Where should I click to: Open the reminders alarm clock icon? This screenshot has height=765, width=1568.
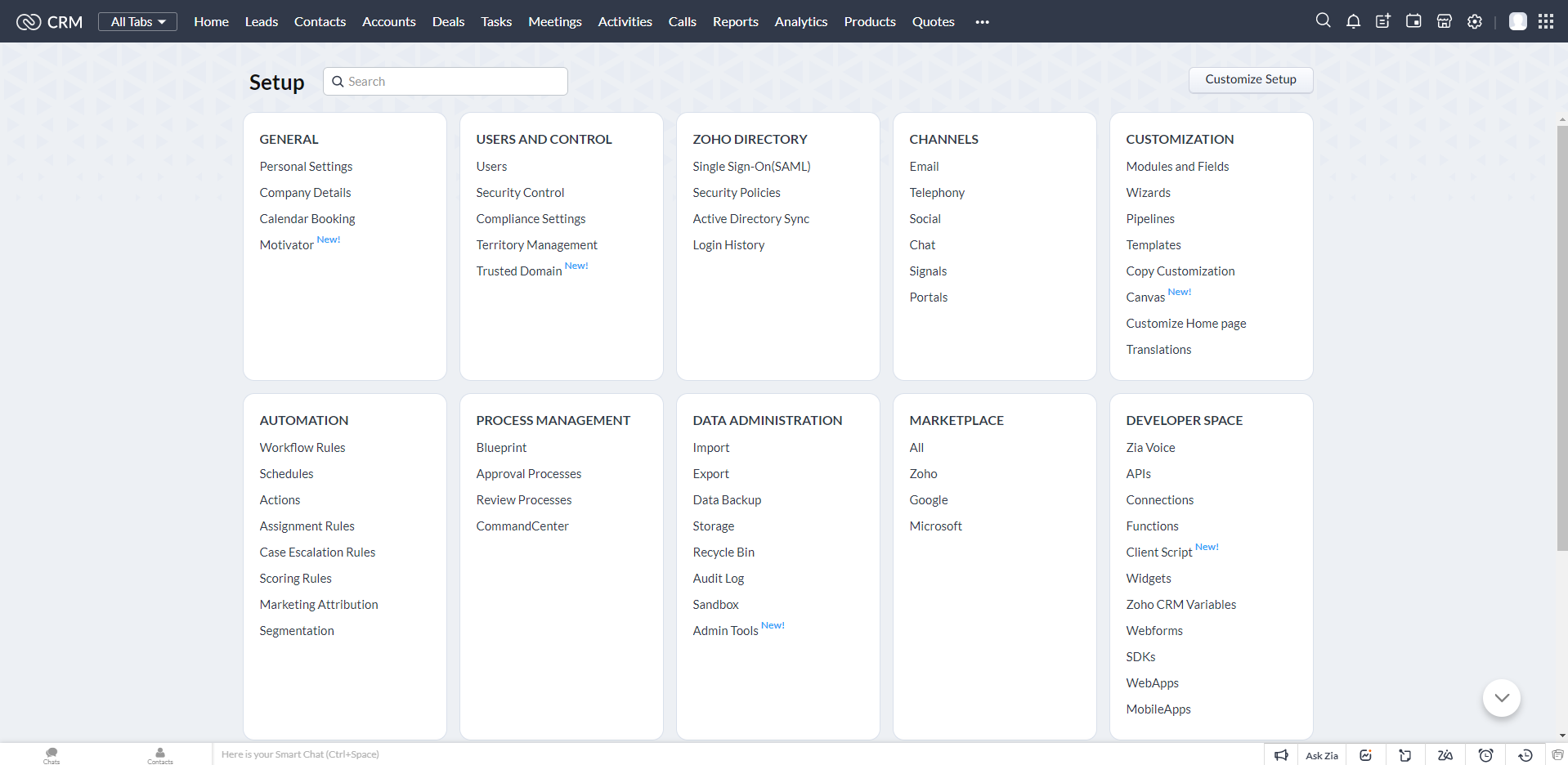pos(1485,755)
